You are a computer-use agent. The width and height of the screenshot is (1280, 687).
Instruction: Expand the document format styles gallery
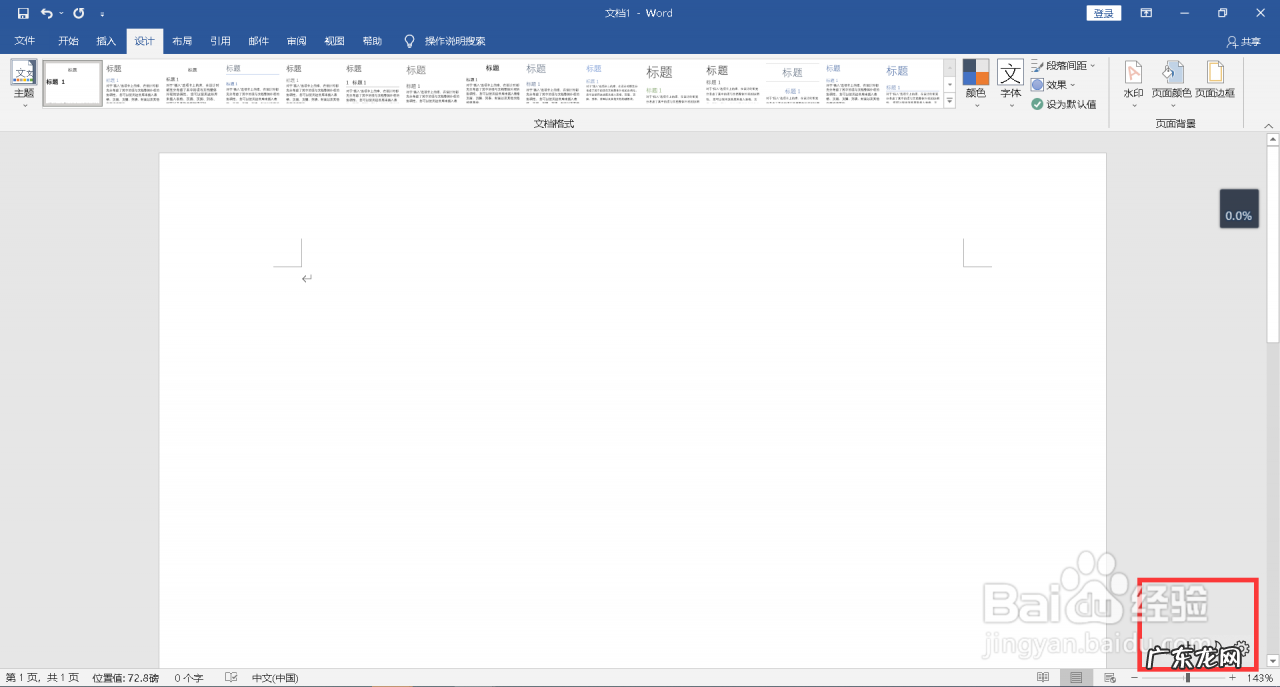[950, 101]
